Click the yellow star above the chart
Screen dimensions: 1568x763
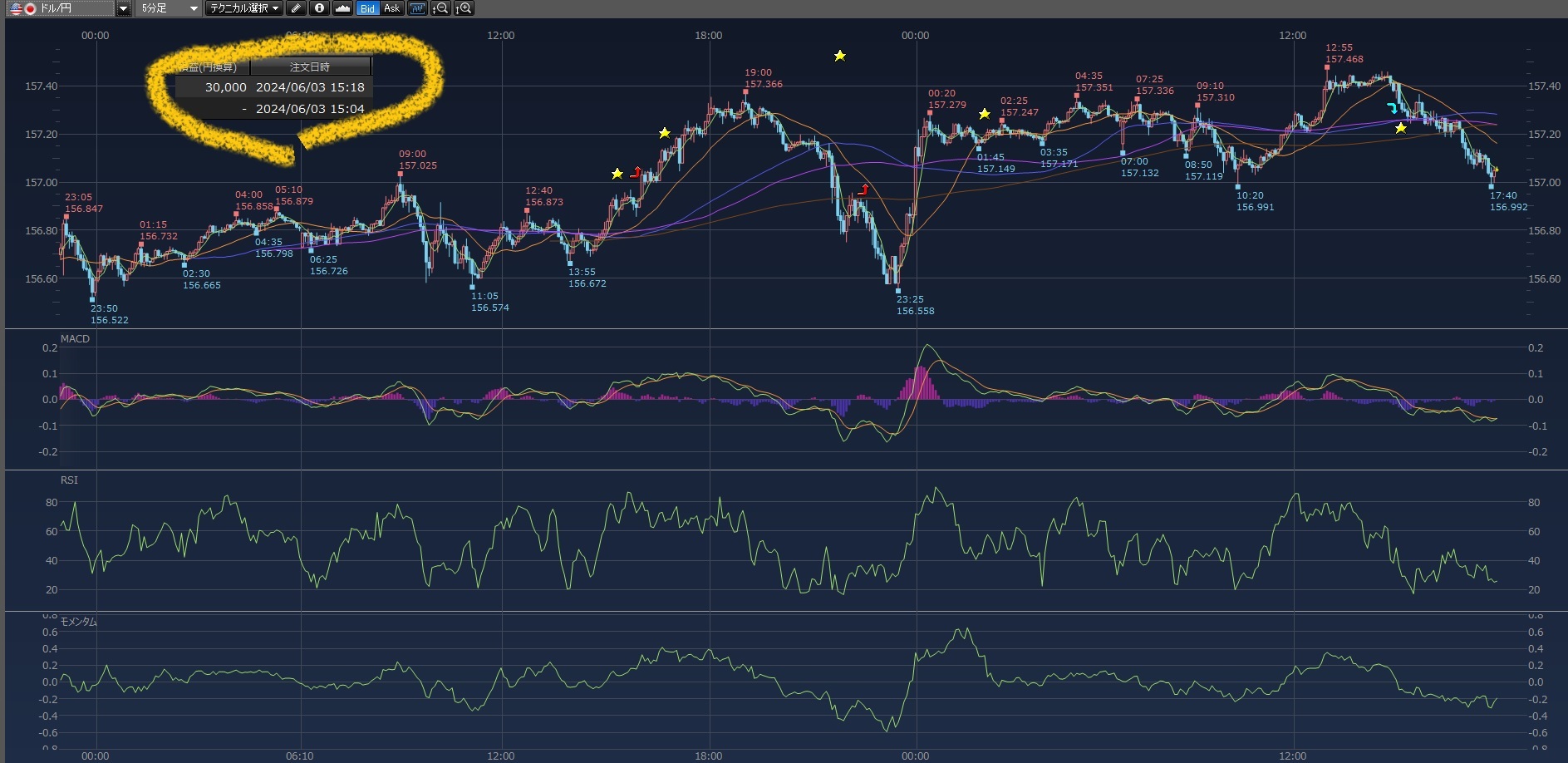click(840, 56)
